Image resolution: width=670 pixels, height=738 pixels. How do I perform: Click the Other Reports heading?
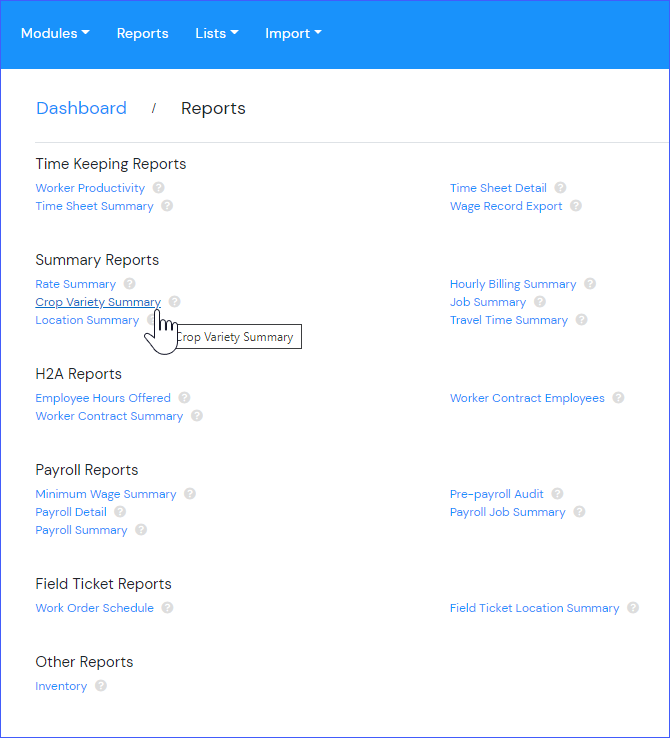click(84, 662)
